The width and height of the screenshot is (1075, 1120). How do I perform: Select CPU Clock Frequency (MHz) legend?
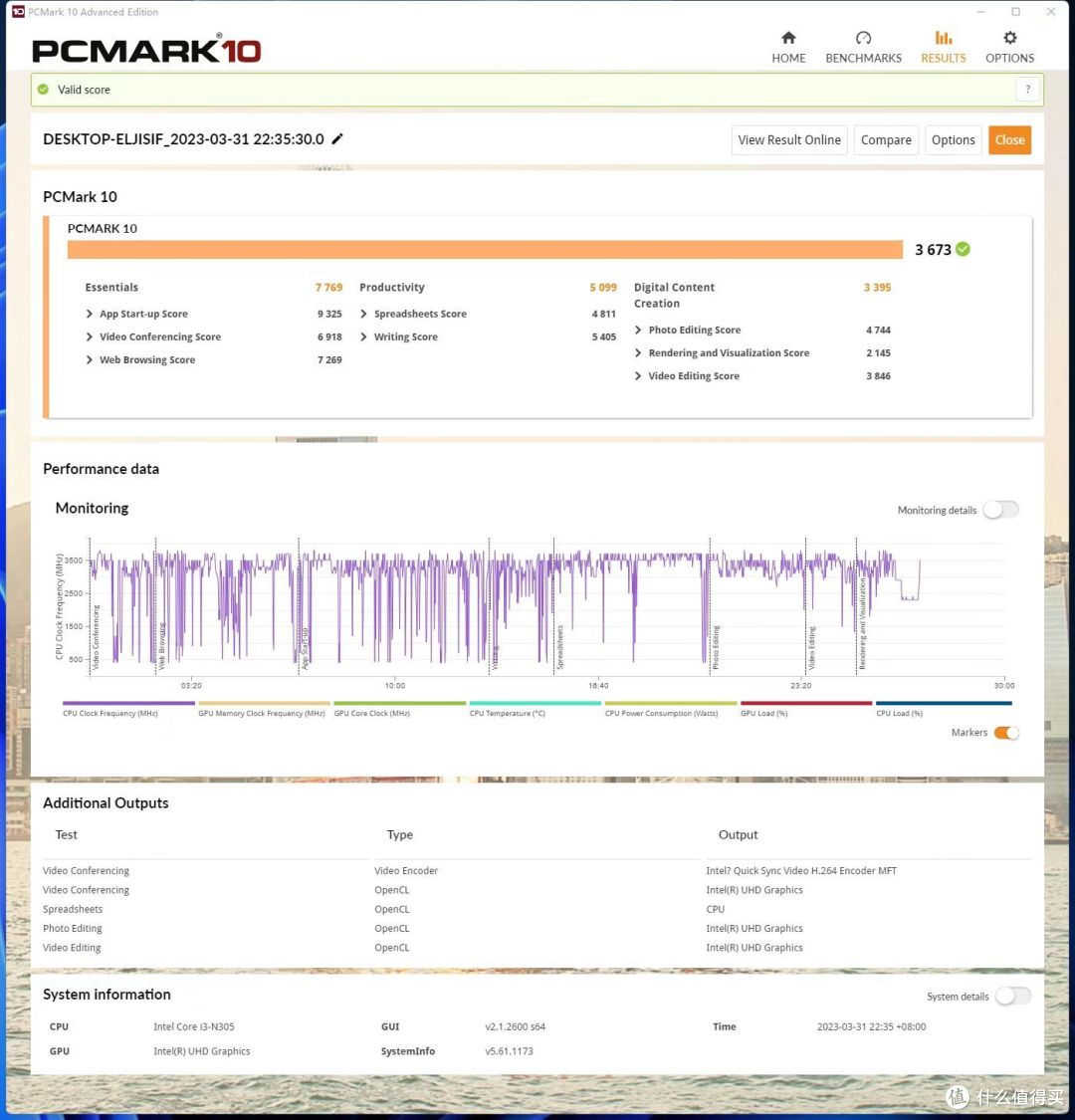point(127,709)
